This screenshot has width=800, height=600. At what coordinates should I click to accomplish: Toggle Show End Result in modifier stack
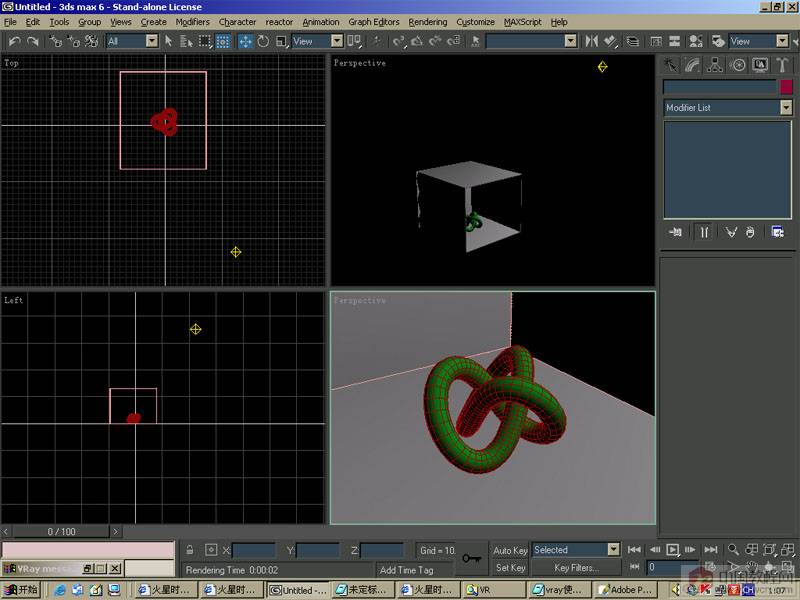click(704, 232)
